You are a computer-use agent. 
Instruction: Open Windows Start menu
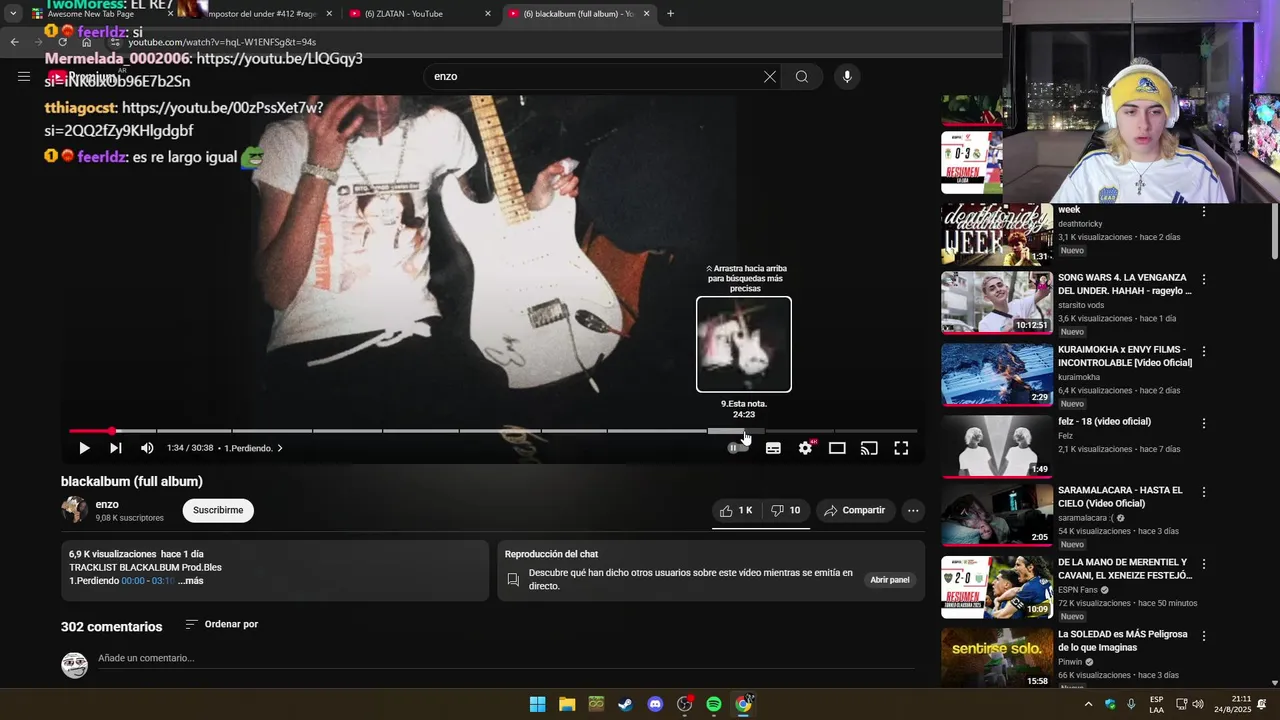click(x=537, y=704)
